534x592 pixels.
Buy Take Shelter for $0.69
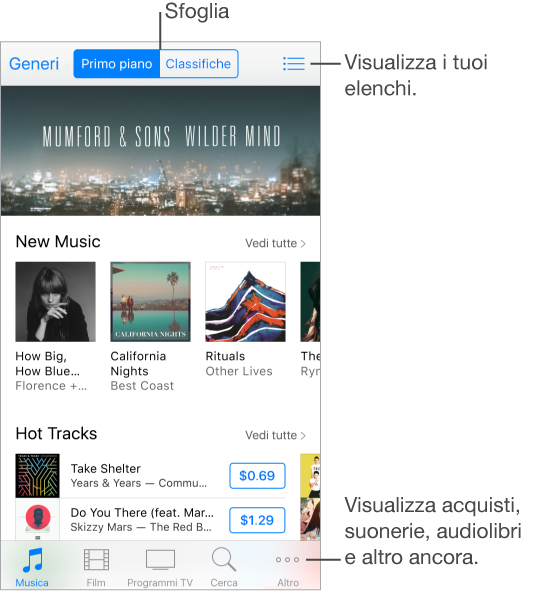(257, 475)
